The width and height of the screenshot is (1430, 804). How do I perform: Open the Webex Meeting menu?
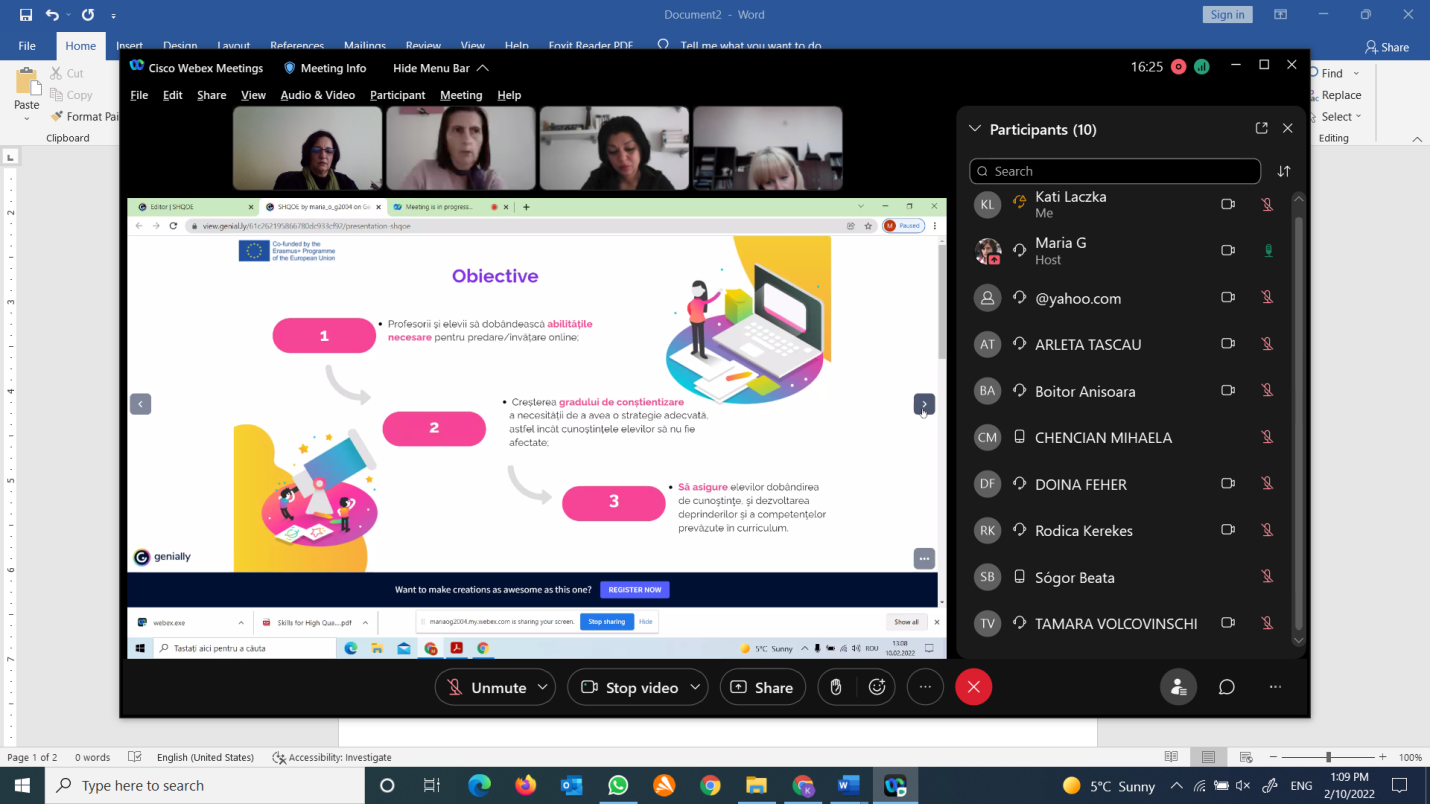tap(461, 95)
